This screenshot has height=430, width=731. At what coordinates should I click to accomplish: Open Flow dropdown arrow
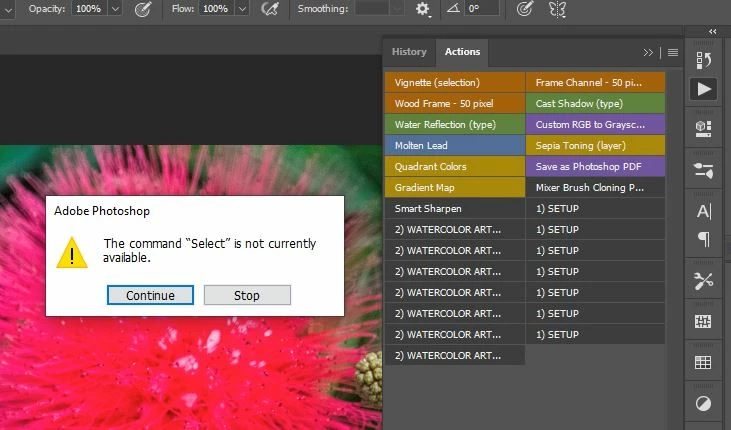(241, 9)
